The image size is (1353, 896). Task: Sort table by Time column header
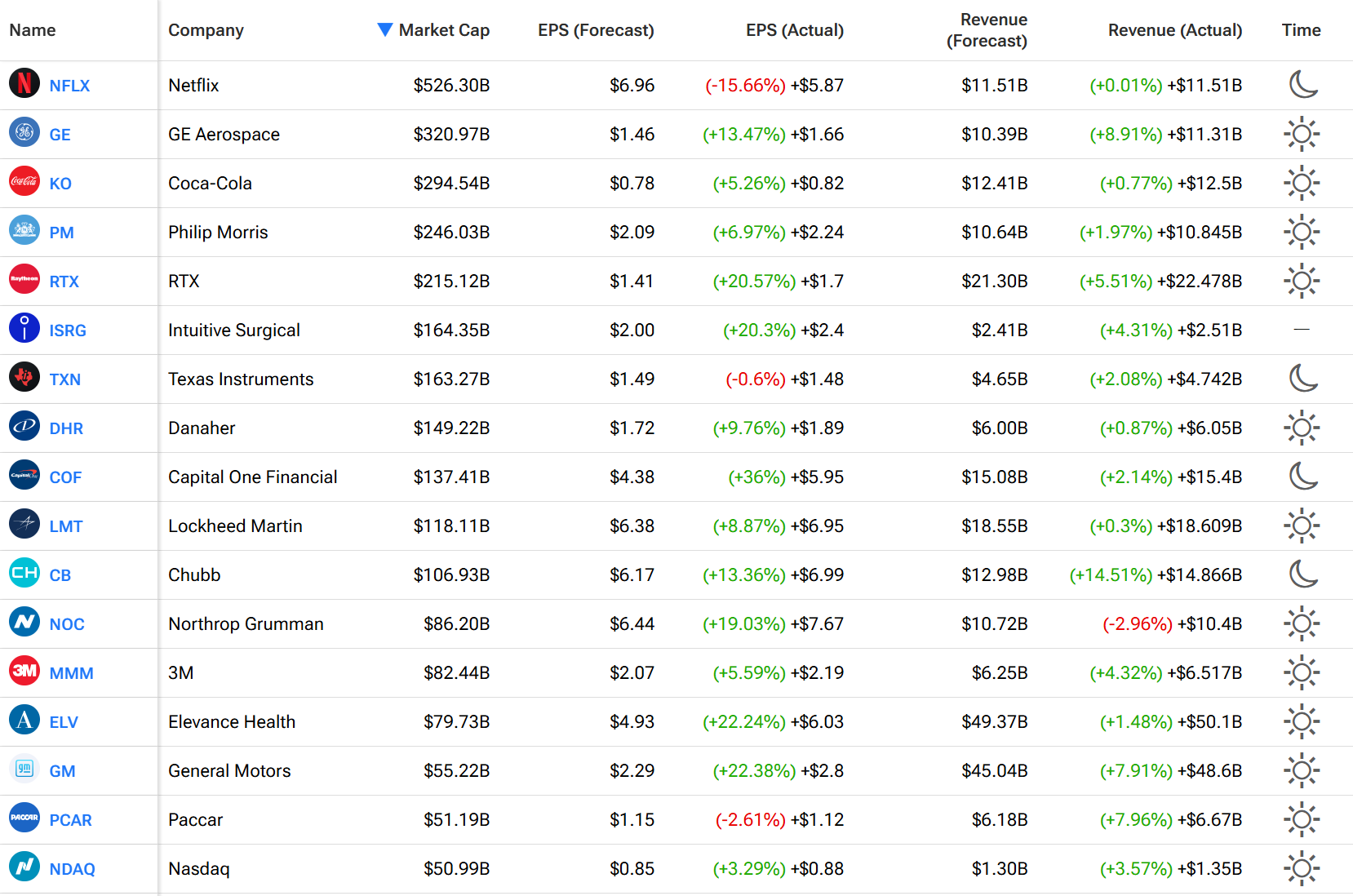tap(1301, 30)
